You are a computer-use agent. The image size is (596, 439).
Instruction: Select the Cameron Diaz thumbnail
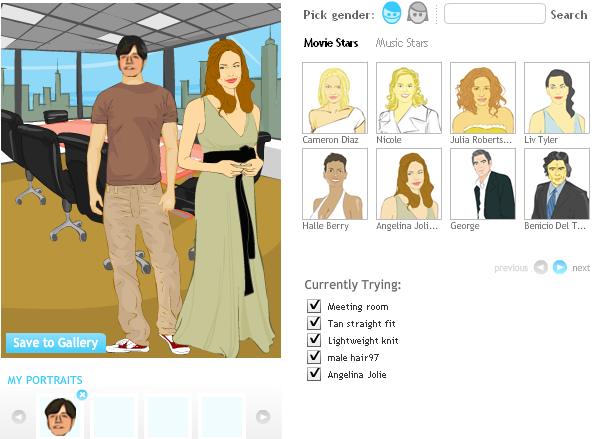pos(335,98)
